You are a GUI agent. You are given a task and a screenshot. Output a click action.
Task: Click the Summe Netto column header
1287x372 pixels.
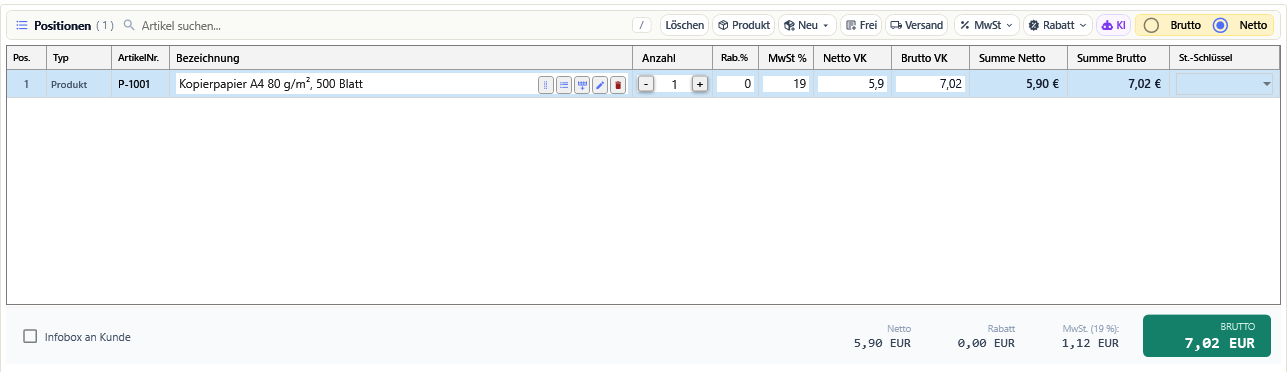1018,58
